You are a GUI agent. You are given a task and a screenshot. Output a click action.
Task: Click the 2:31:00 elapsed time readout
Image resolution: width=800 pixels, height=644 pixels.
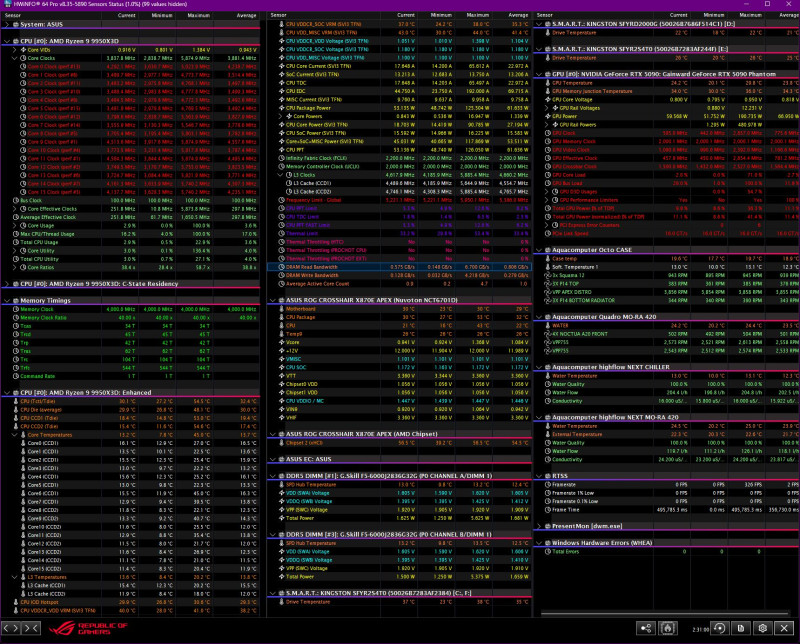tap(701, 630)
